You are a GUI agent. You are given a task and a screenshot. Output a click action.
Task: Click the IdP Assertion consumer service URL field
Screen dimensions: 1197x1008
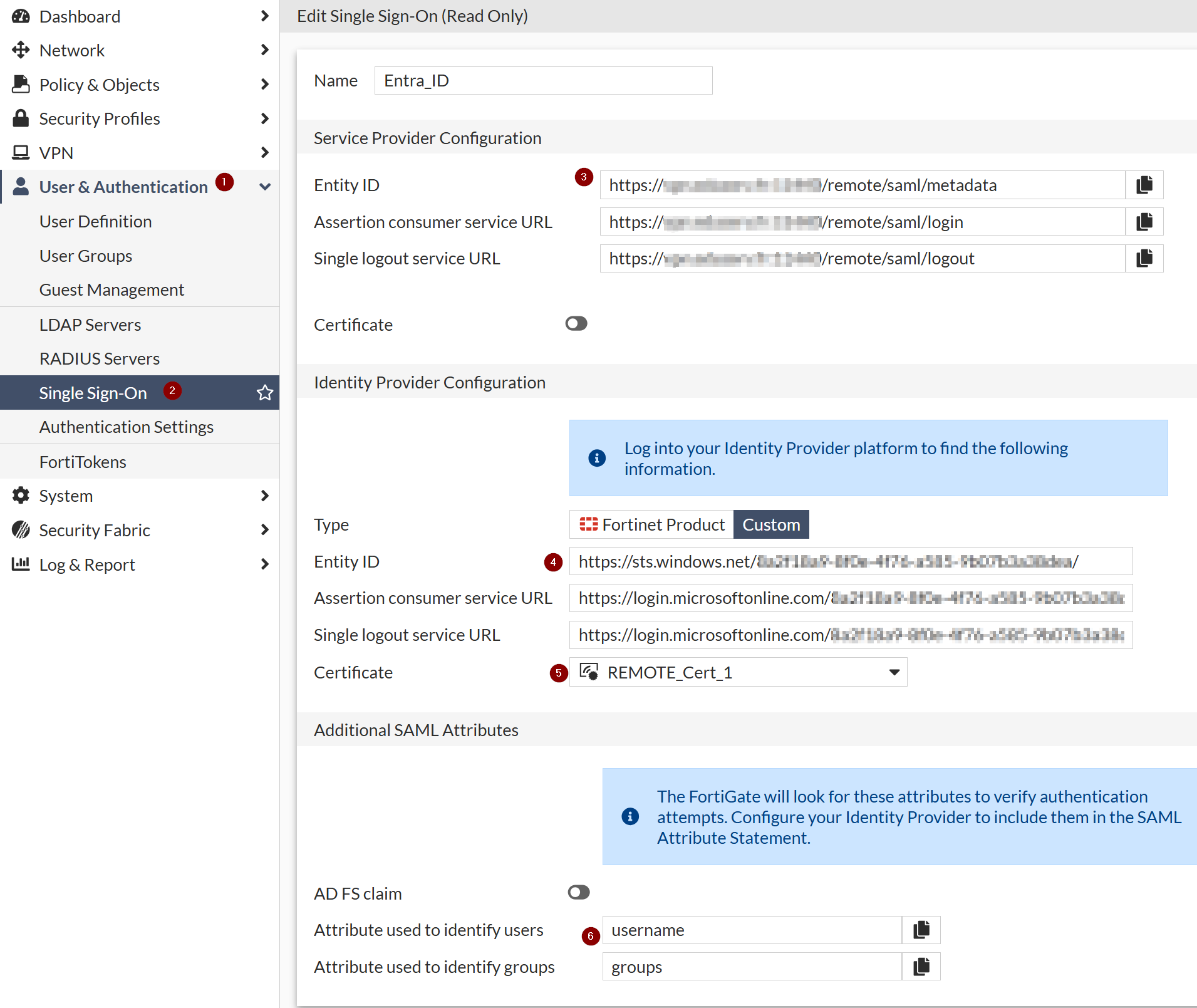point(851,598)
